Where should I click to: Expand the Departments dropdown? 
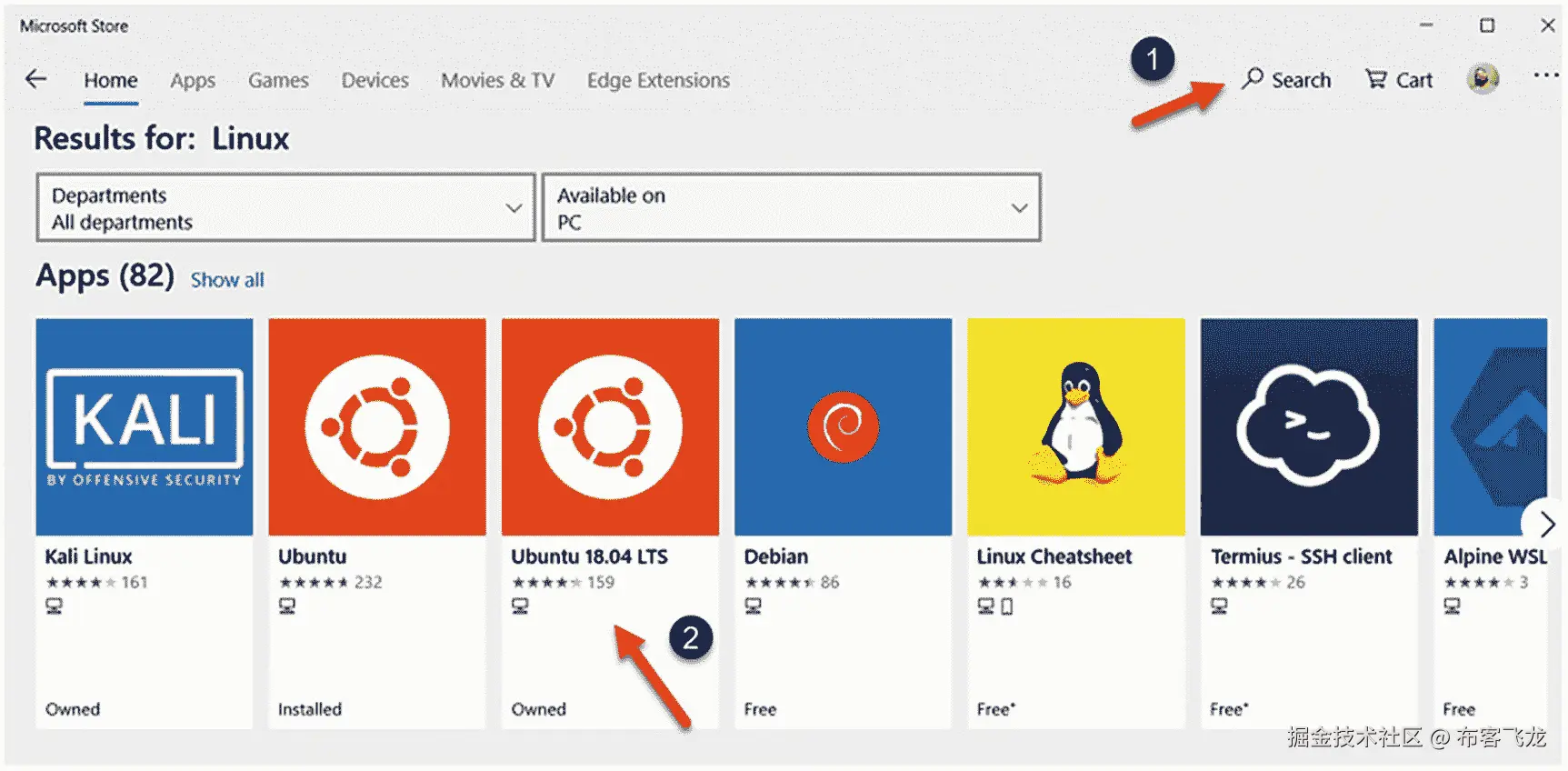285,208
